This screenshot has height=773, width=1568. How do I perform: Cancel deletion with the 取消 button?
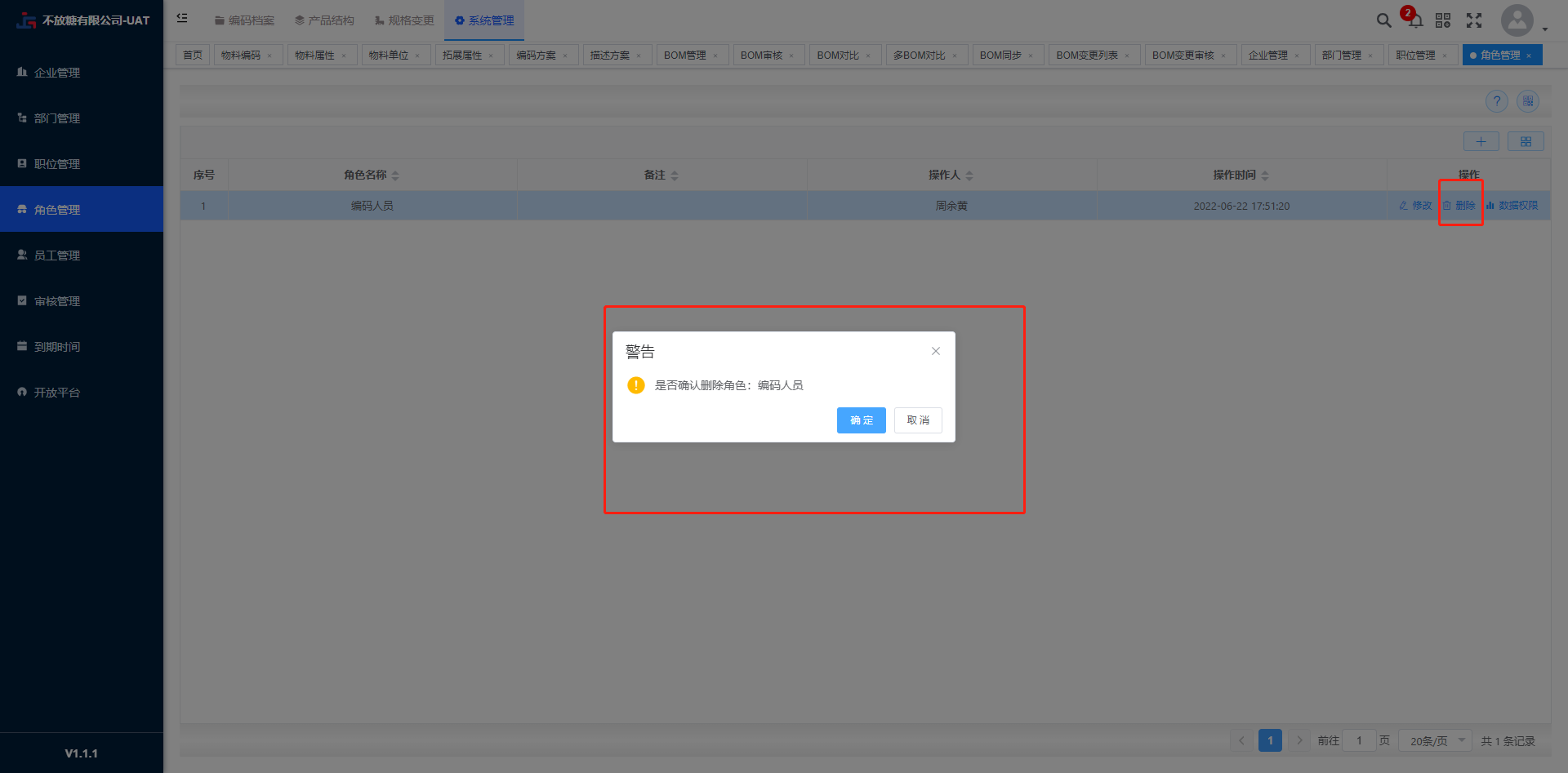coord(918,420)
